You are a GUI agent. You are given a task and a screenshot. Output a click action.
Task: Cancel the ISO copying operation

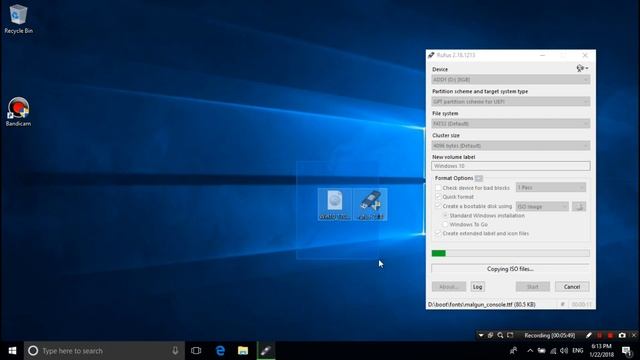click(572, 287)
